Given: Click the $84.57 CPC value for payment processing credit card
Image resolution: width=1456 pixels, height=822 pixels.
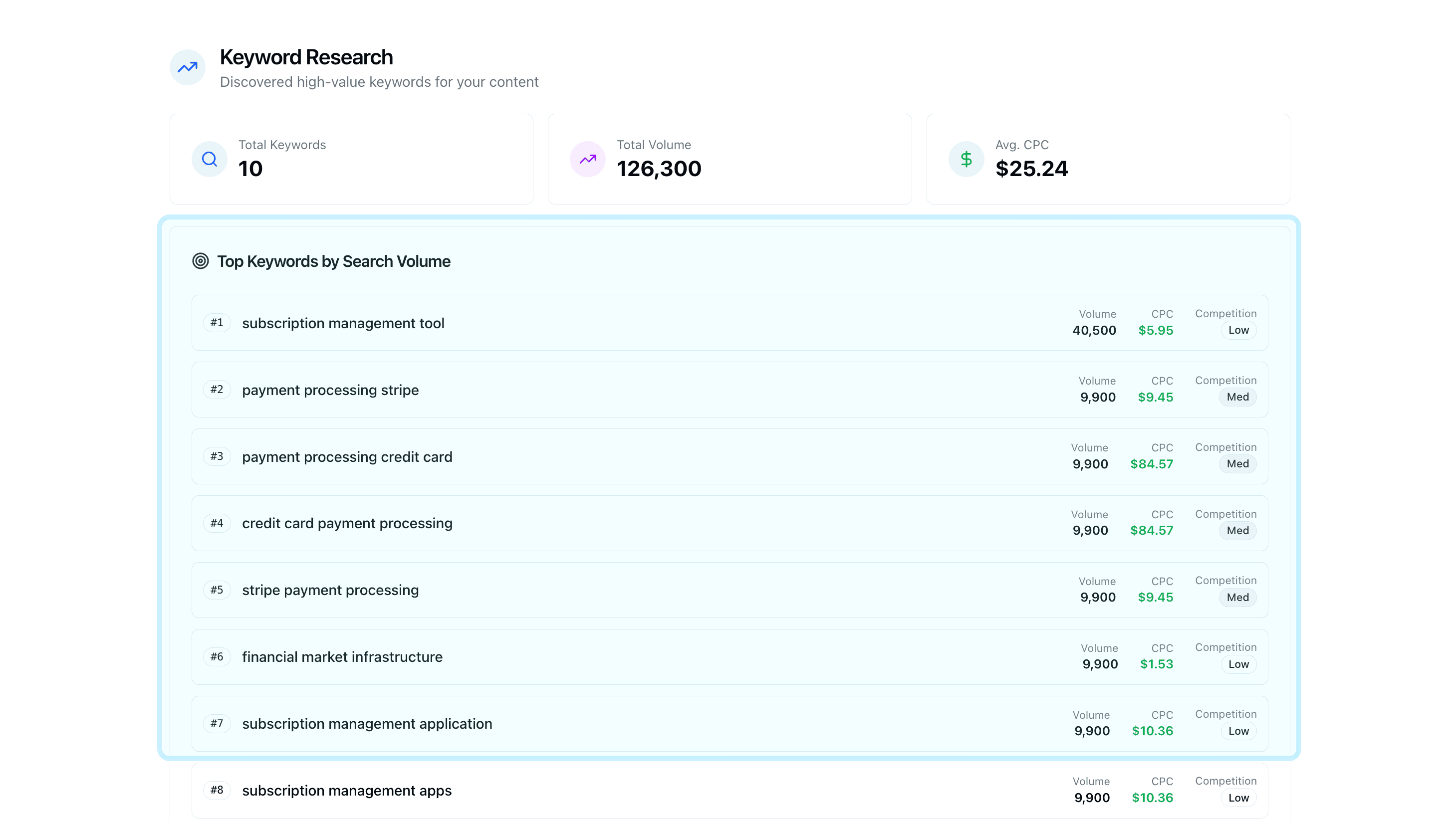Looking at the screenshot, I should (x=1153, y=463).
